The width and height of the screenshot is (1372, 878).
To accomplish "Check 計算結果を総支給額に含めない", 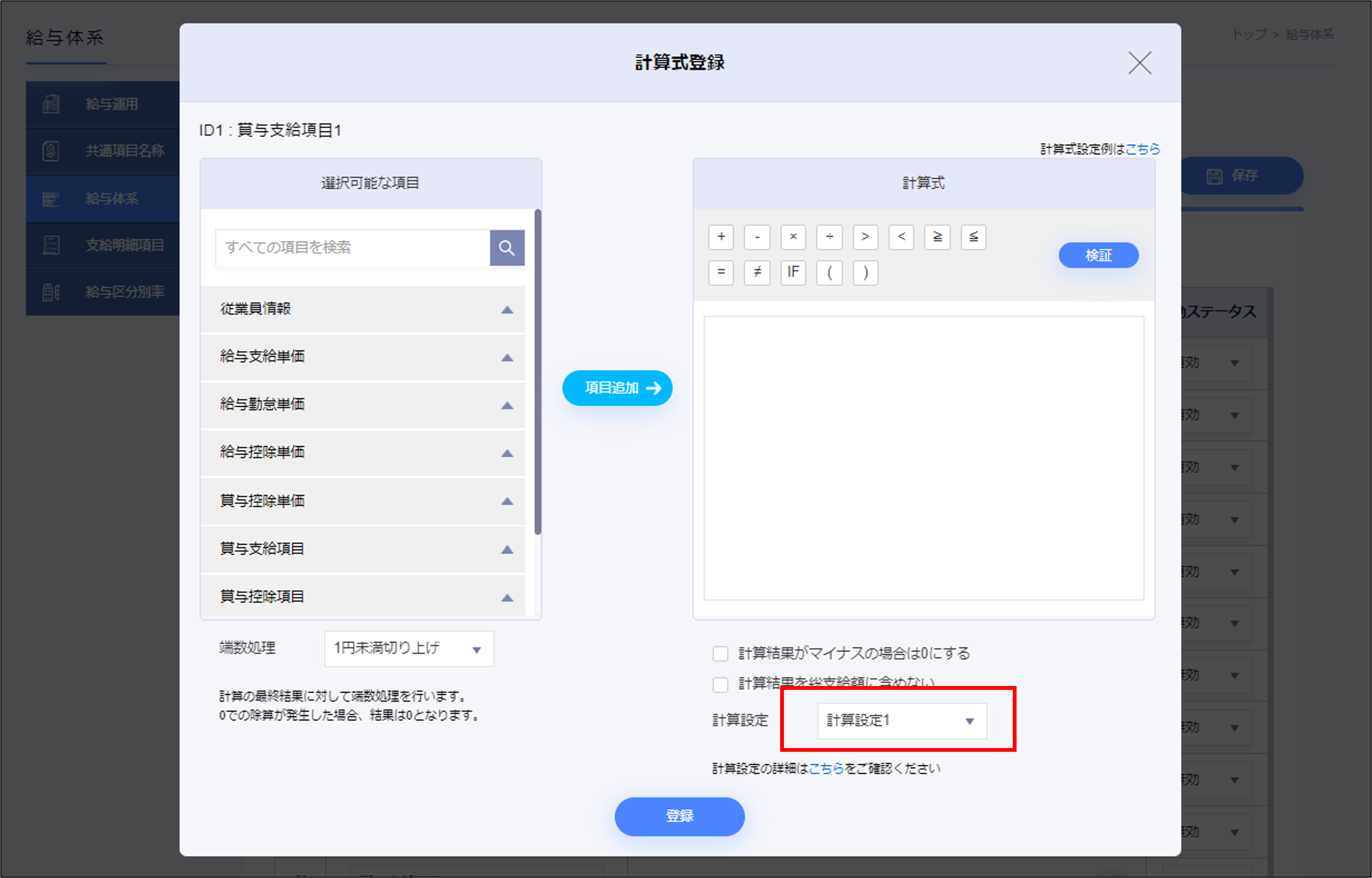I will [720, 684].
